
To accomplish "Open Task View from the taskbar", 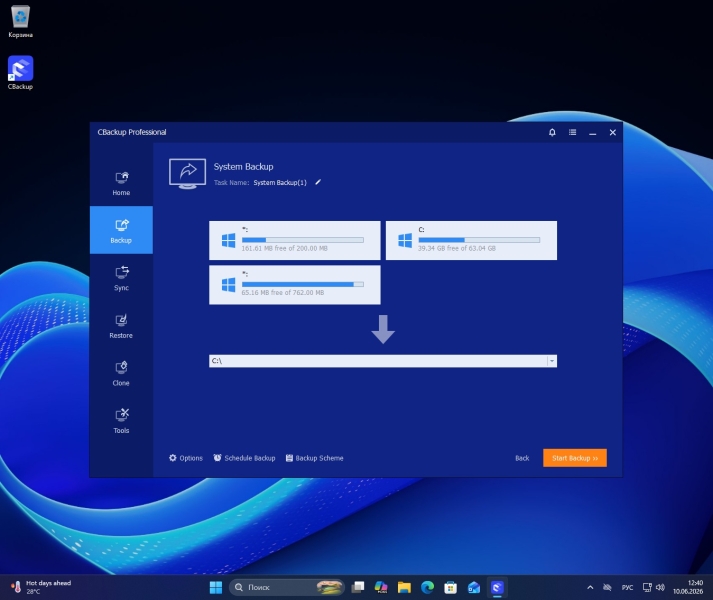I will pos(358,587).
